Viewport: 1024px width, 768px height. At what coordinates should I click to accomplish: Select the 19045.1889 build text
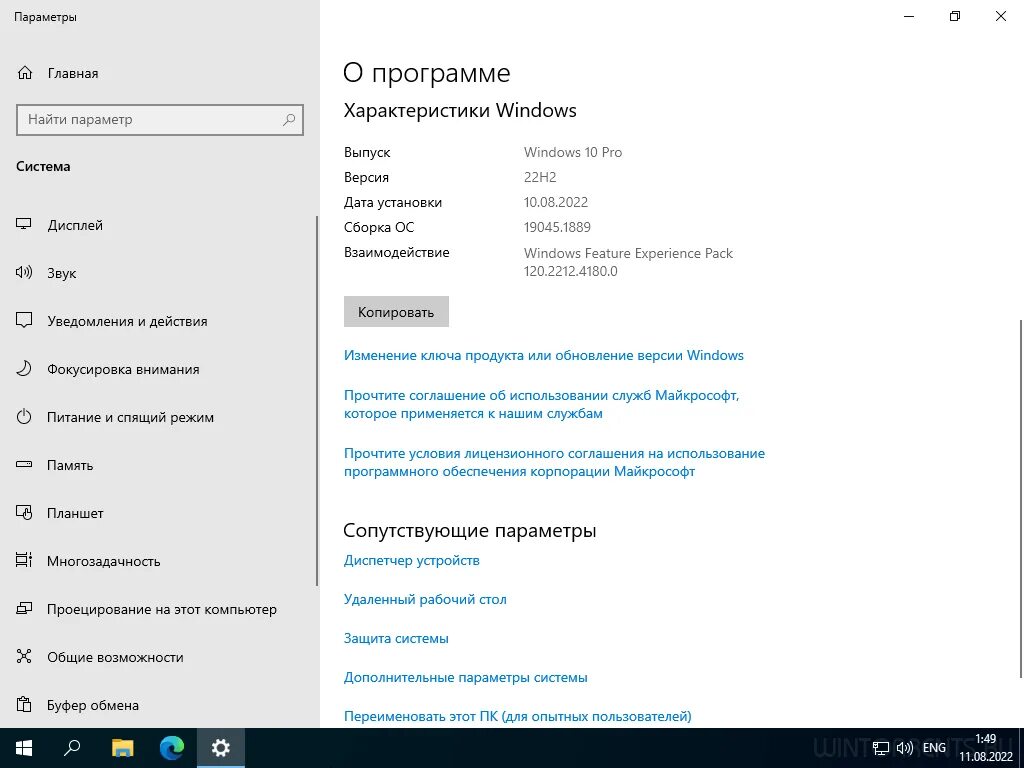[557, 227]
